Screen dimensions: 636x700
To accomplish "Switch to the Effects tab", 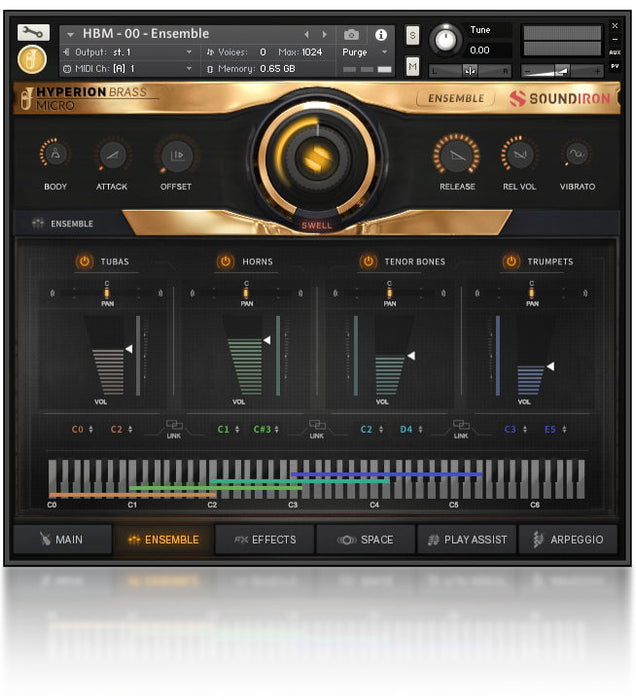I will (x=265, y=540).
